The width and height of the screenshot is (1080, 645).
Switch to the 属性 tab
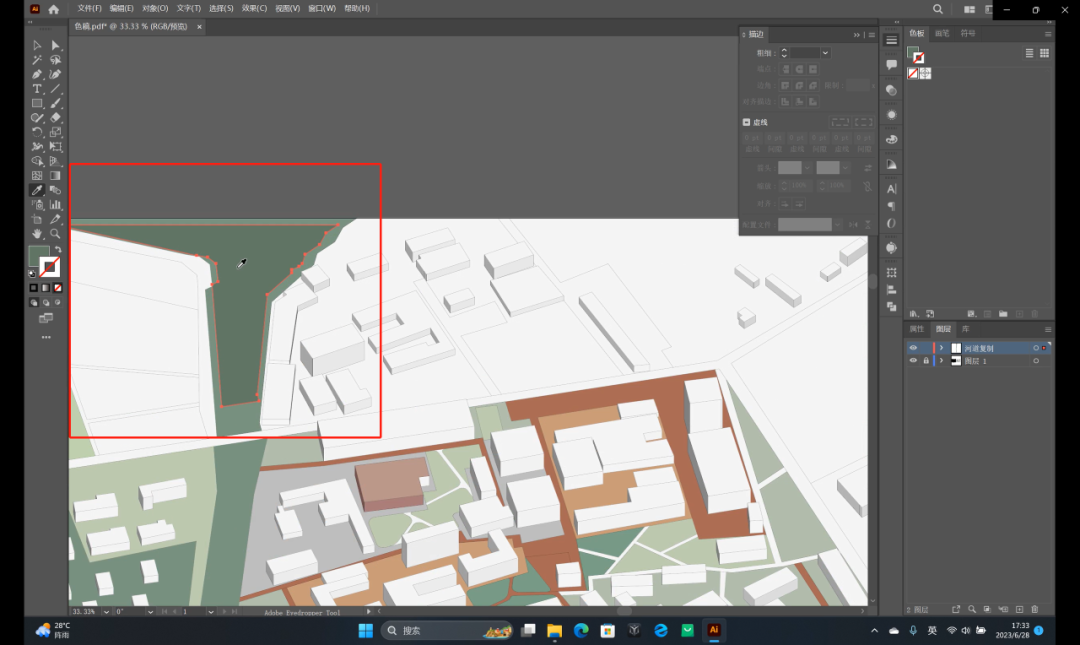(917, 329)
